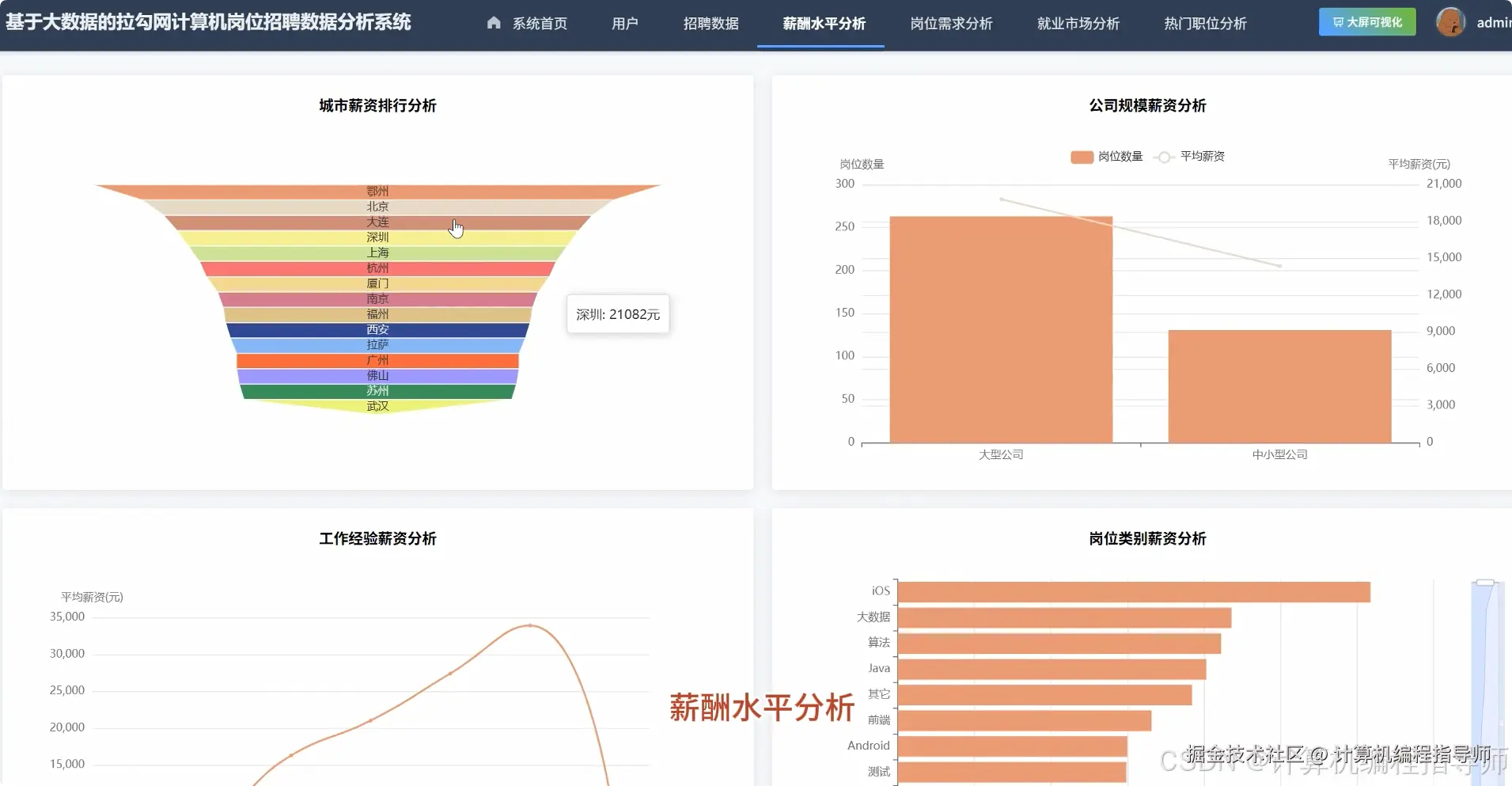
Task: Click the iOS bar in 岗位类别薪资分析 chart
Action: click(1131, 590)
